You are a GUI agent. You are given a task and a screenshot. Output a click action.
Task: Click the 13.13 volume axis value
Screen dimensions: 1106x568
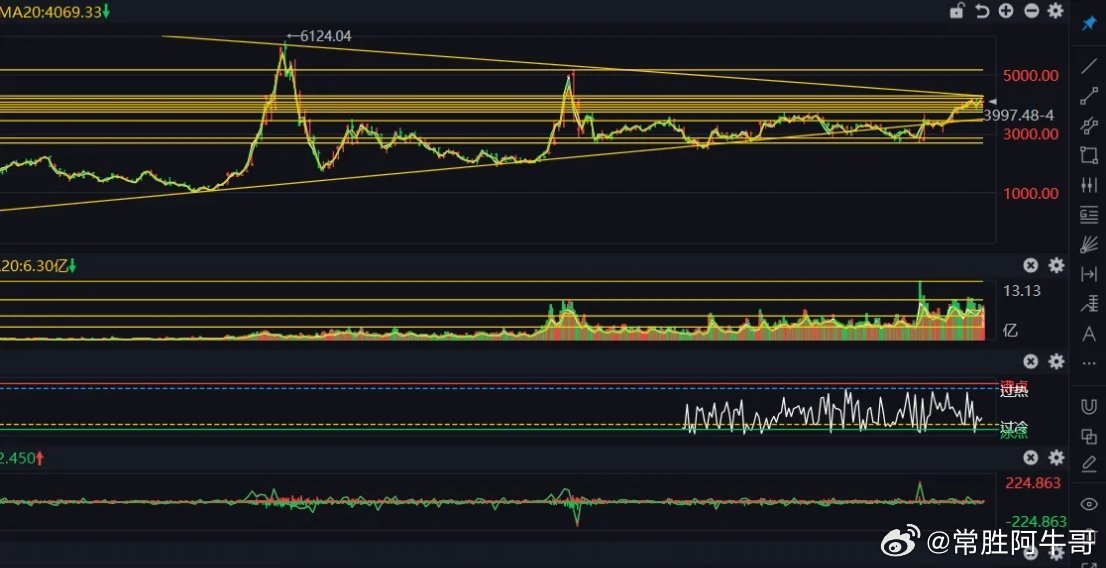click(x=1021, y=291)
